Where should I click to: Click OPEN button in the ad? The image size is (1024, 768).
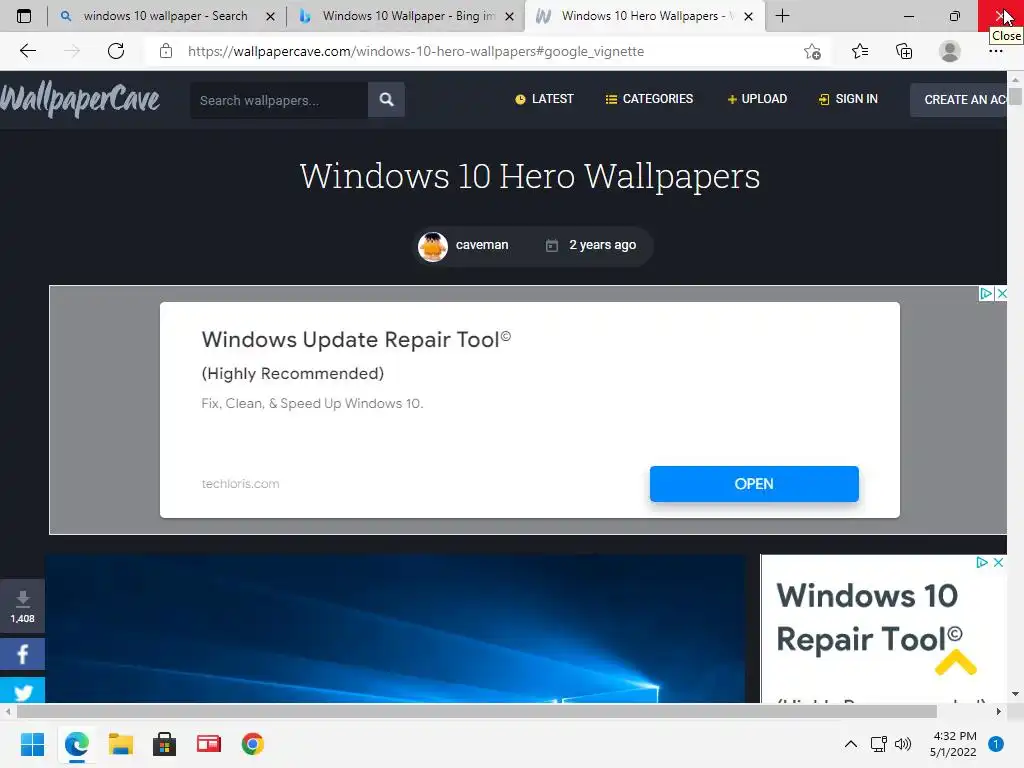click(754, 484)
